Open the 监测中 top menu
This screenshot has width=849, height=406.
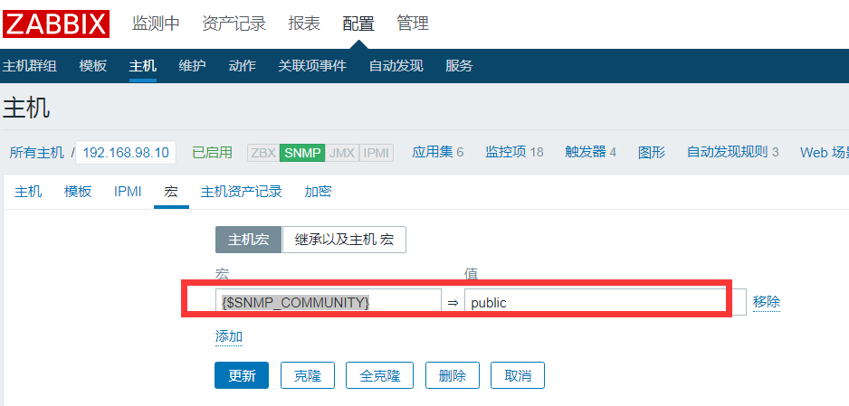(x=156, y=24)
